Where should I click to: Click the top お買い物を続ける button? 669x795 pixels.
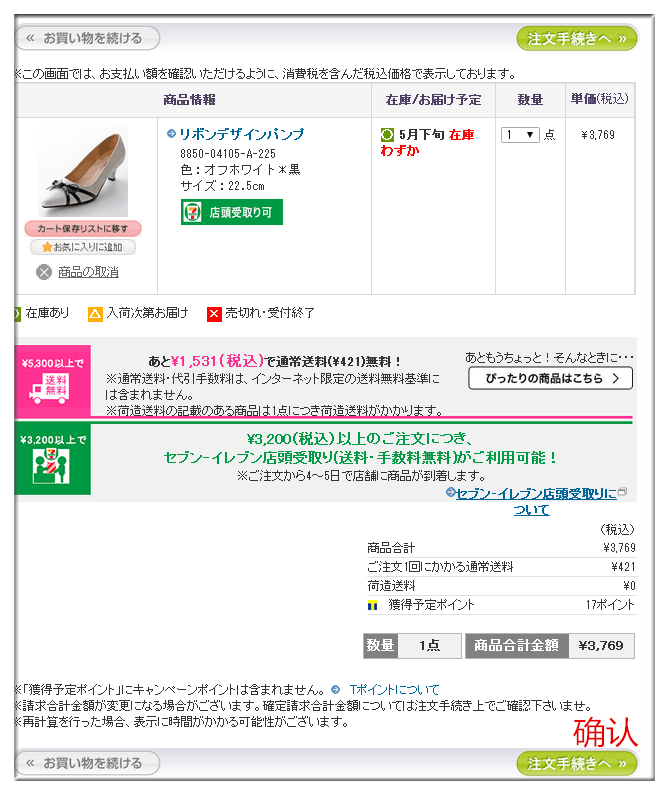click(x=87, y=39)
